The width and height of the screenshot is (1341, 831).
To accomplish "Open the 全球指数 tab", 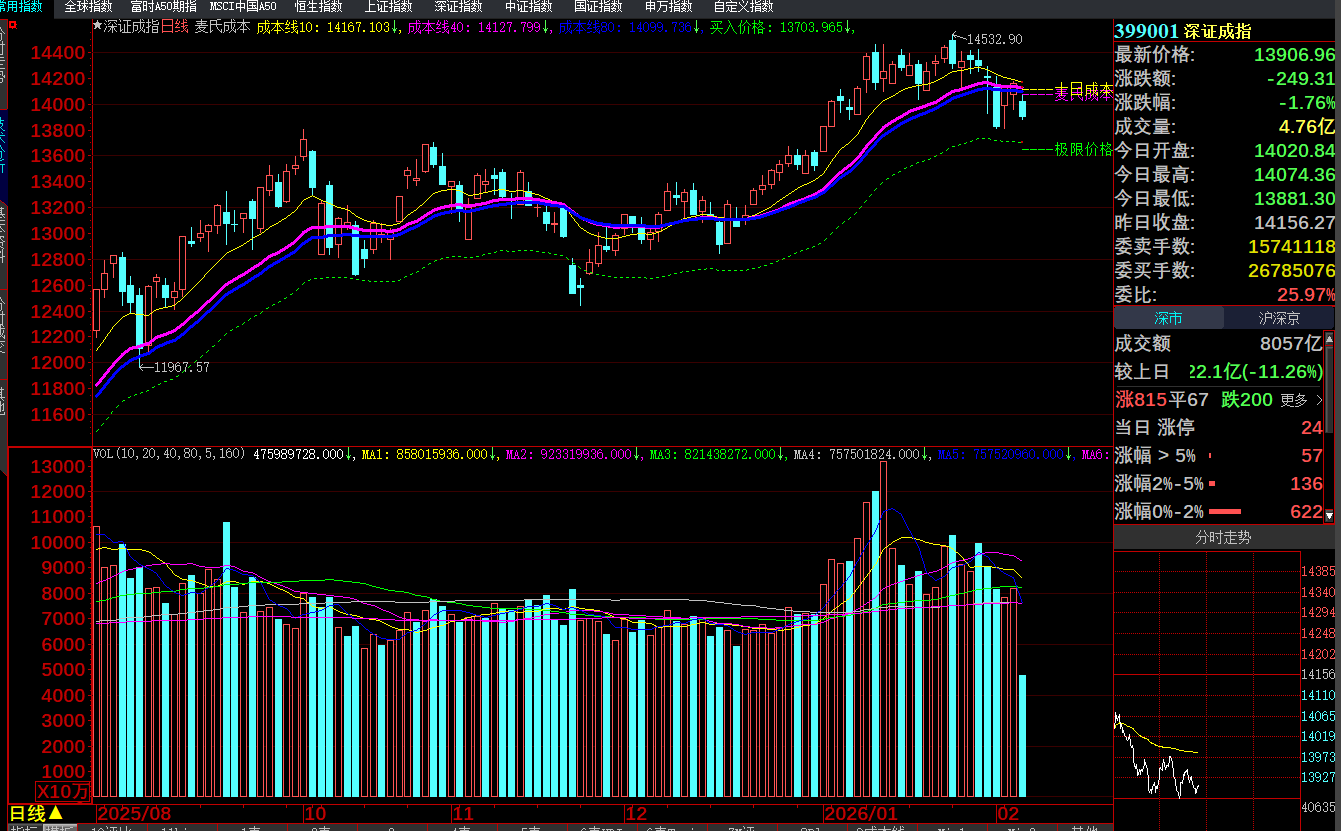I will pos(88,7).
